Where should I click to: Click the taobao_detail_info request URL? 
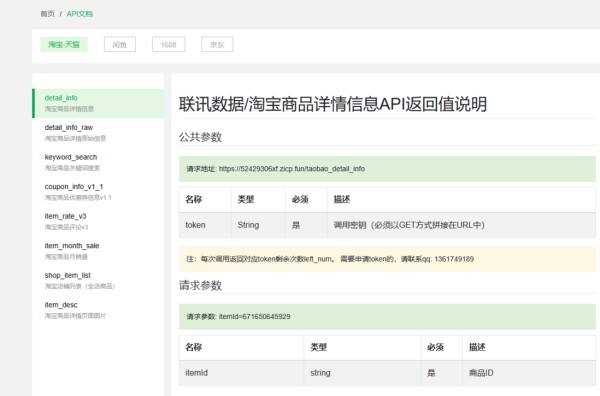292,169
